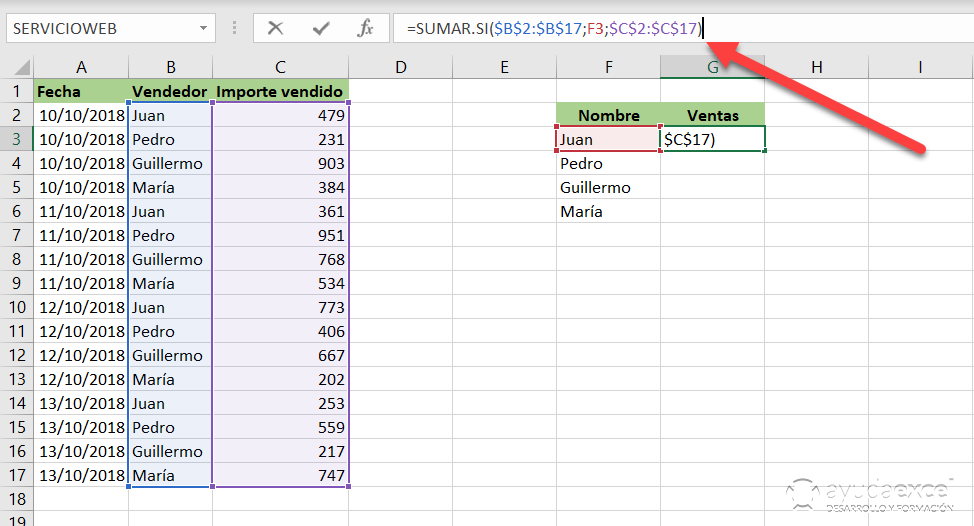
Task: Select cell F3 containing Juan
Action: click(609, 139)
